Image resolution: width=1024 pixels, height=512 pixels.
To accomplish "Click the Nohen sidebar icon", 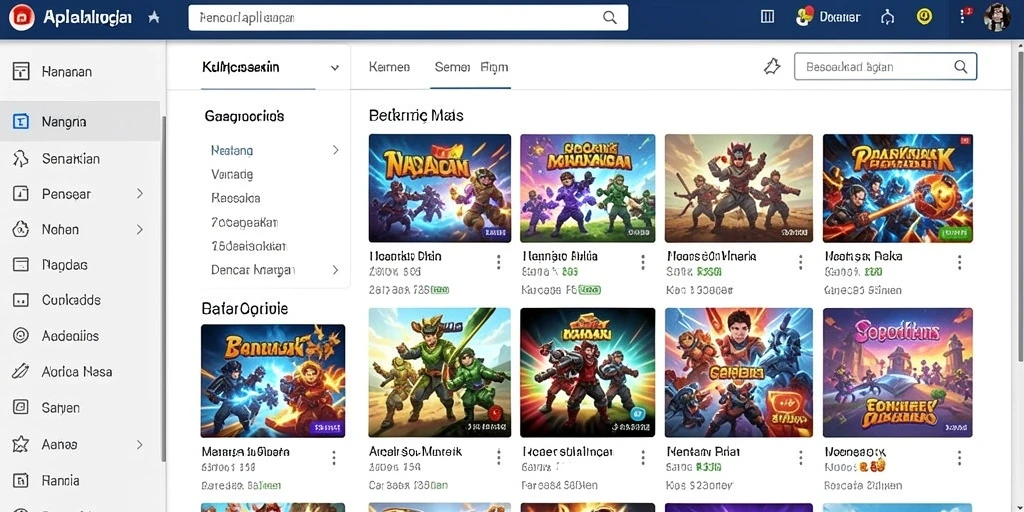I will point(21,229).
